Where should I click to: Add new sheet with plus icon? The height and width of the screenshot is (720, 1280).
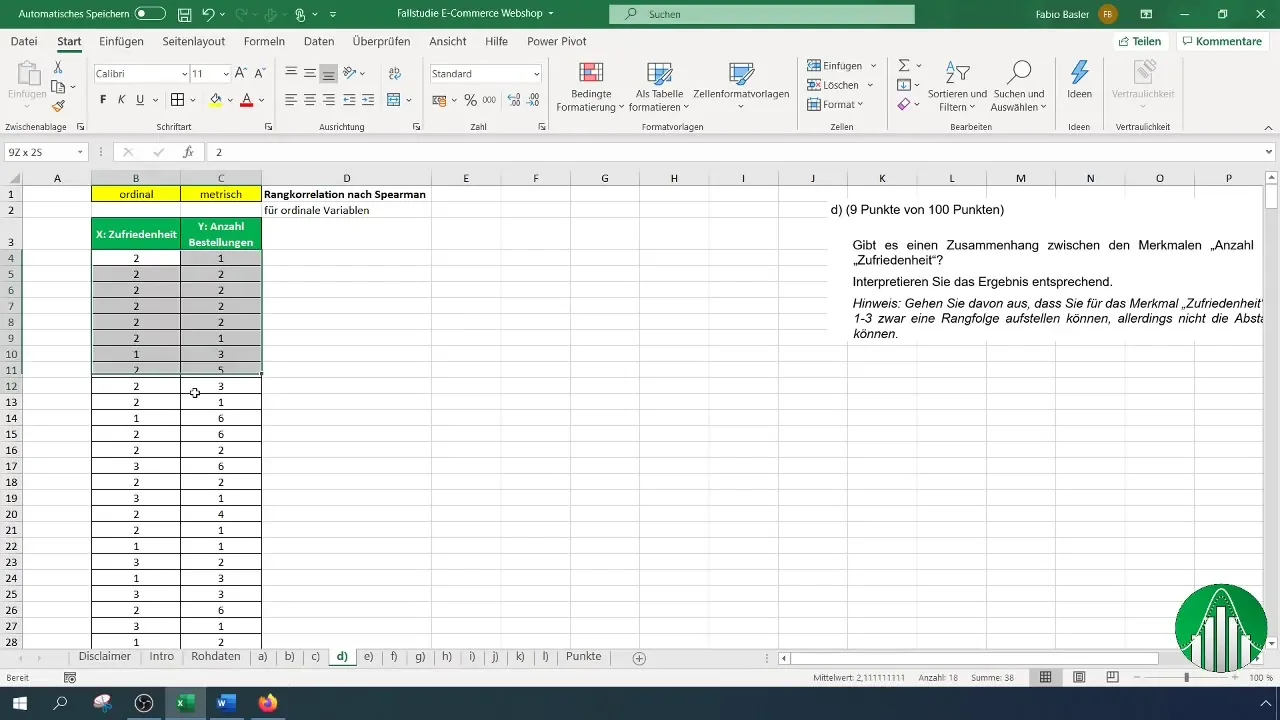coord(639,658)
